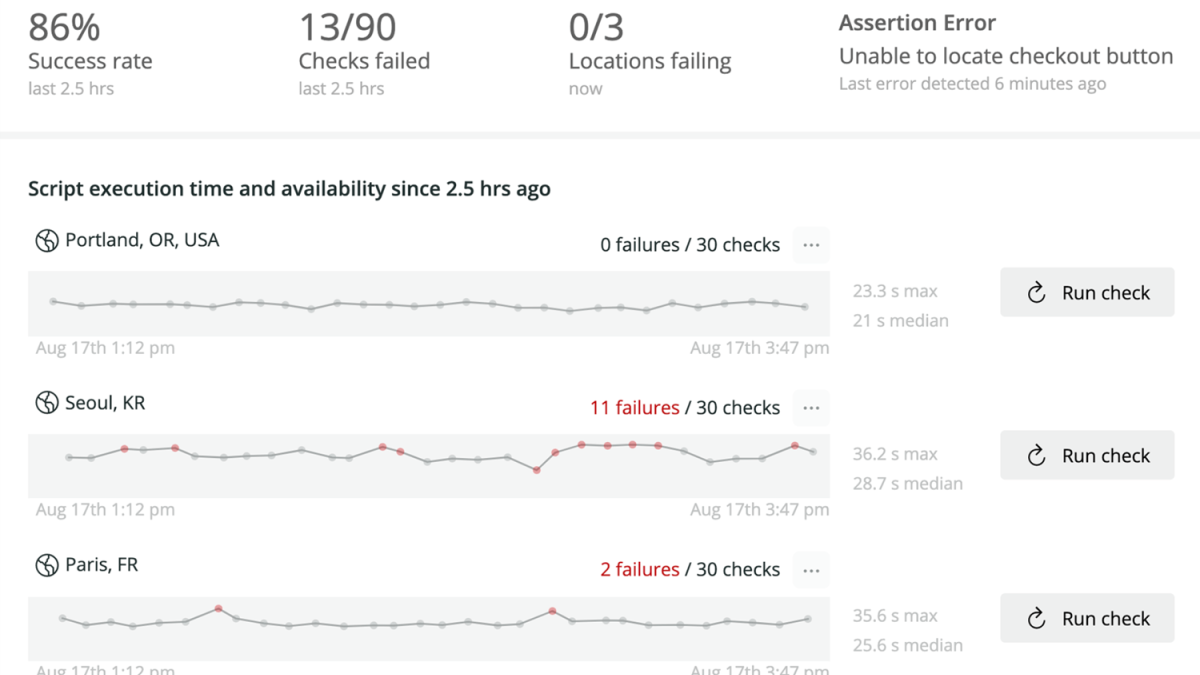
Task: Click the Assertion Error heading
Action: tap(917, 23)
